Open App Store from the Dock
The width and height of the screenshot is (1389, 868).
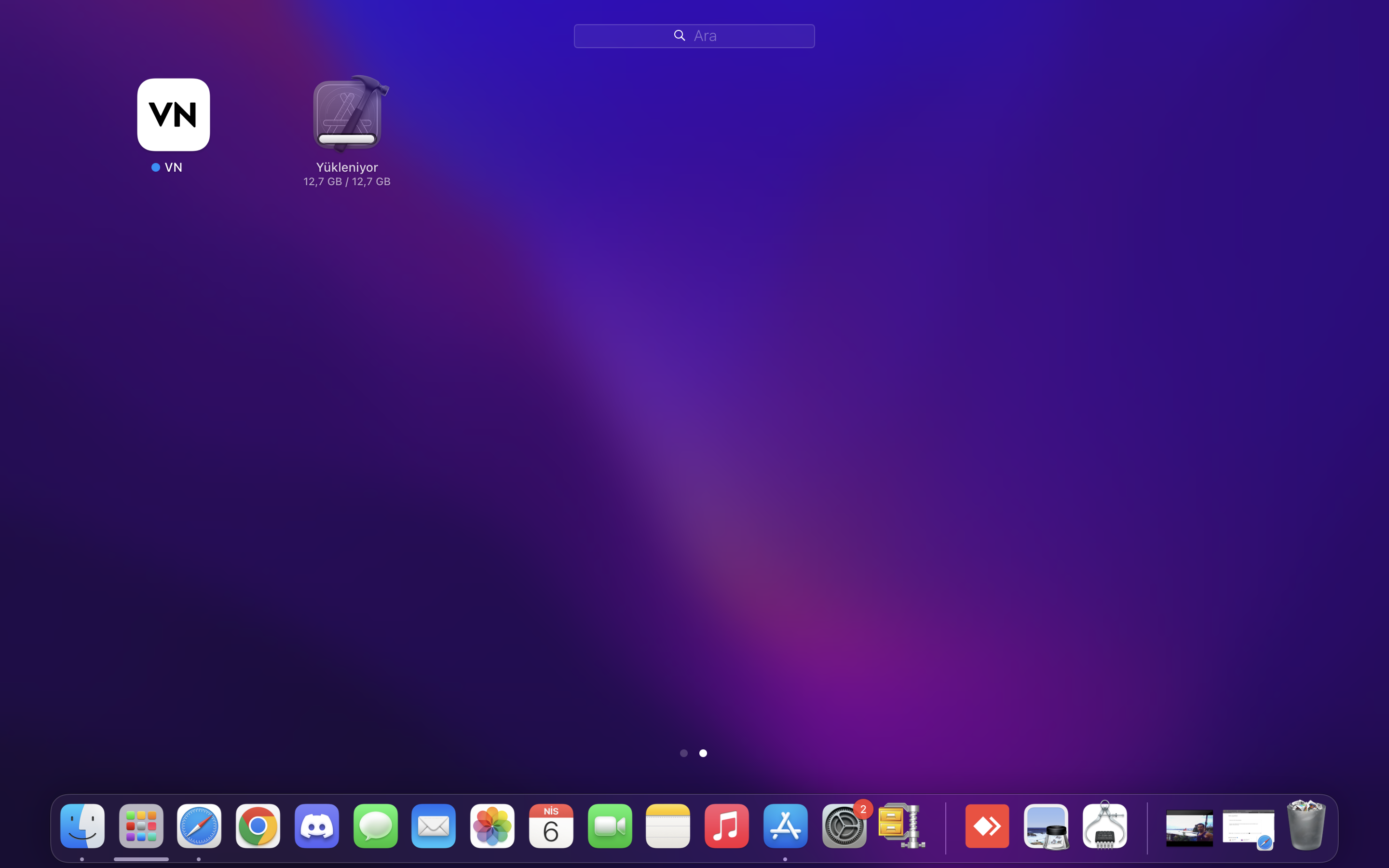pos(785,826)
